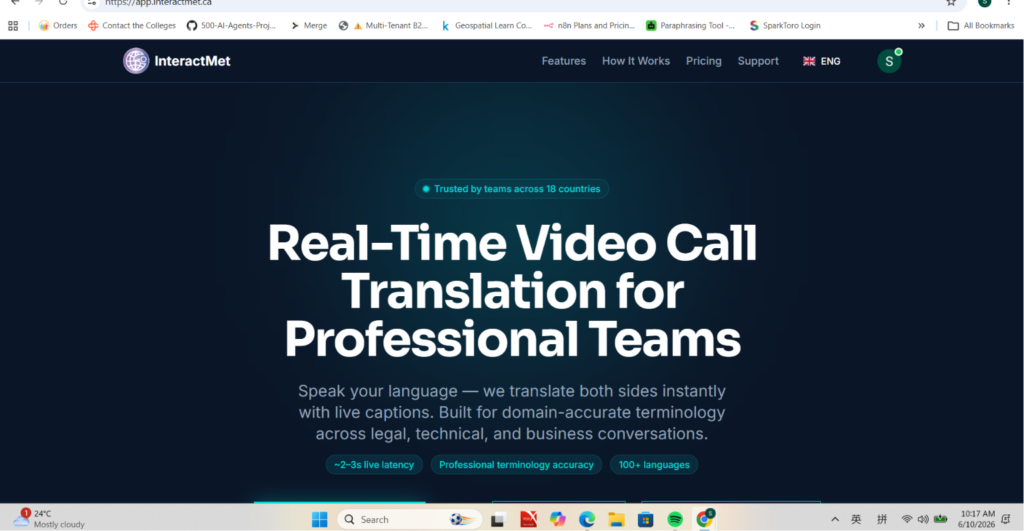Open the Orders bookmark

[58, 25]
